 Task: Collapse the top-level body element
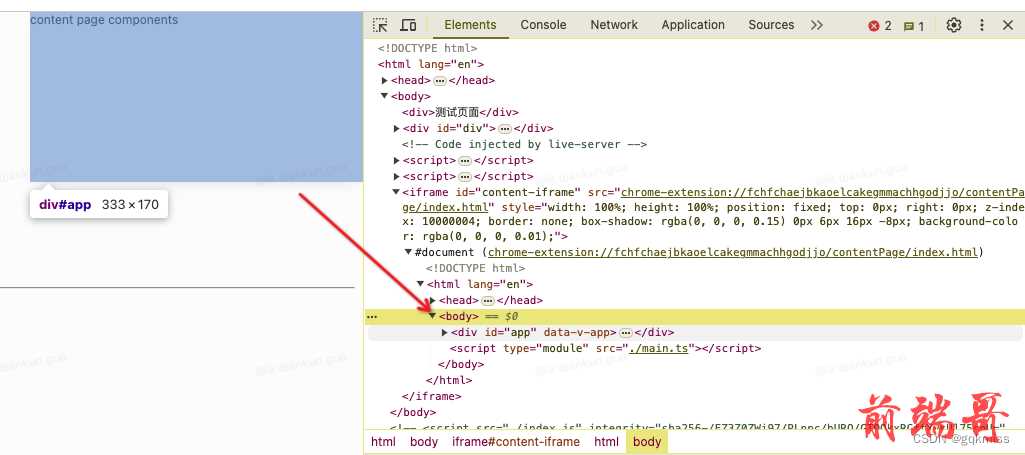point(385,96)
